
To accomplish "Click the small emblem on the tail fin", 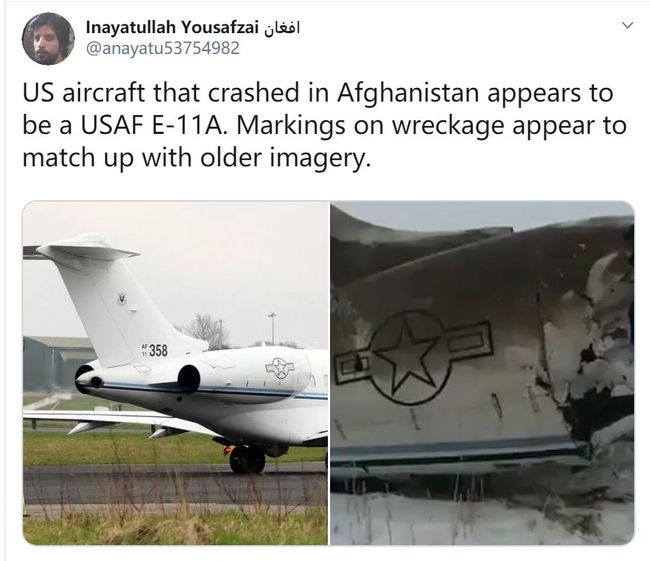I will [x=121, y=298].
